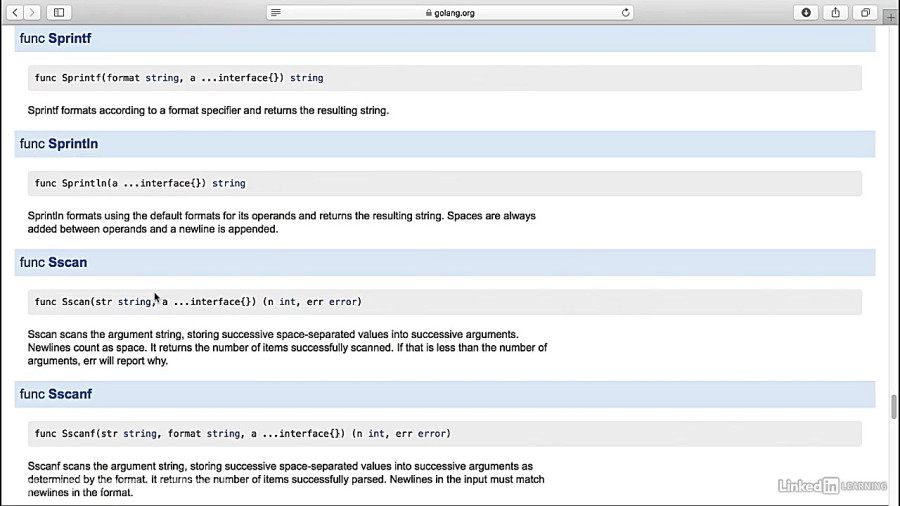
Task: Click the Sscanf function signature code
Action: click(x=242, y=434)
